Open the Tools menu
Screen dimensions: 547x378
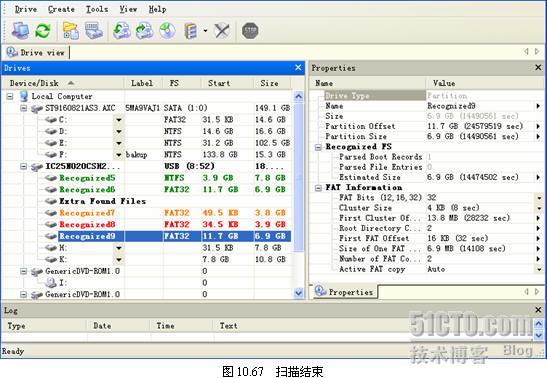[97, 9]
